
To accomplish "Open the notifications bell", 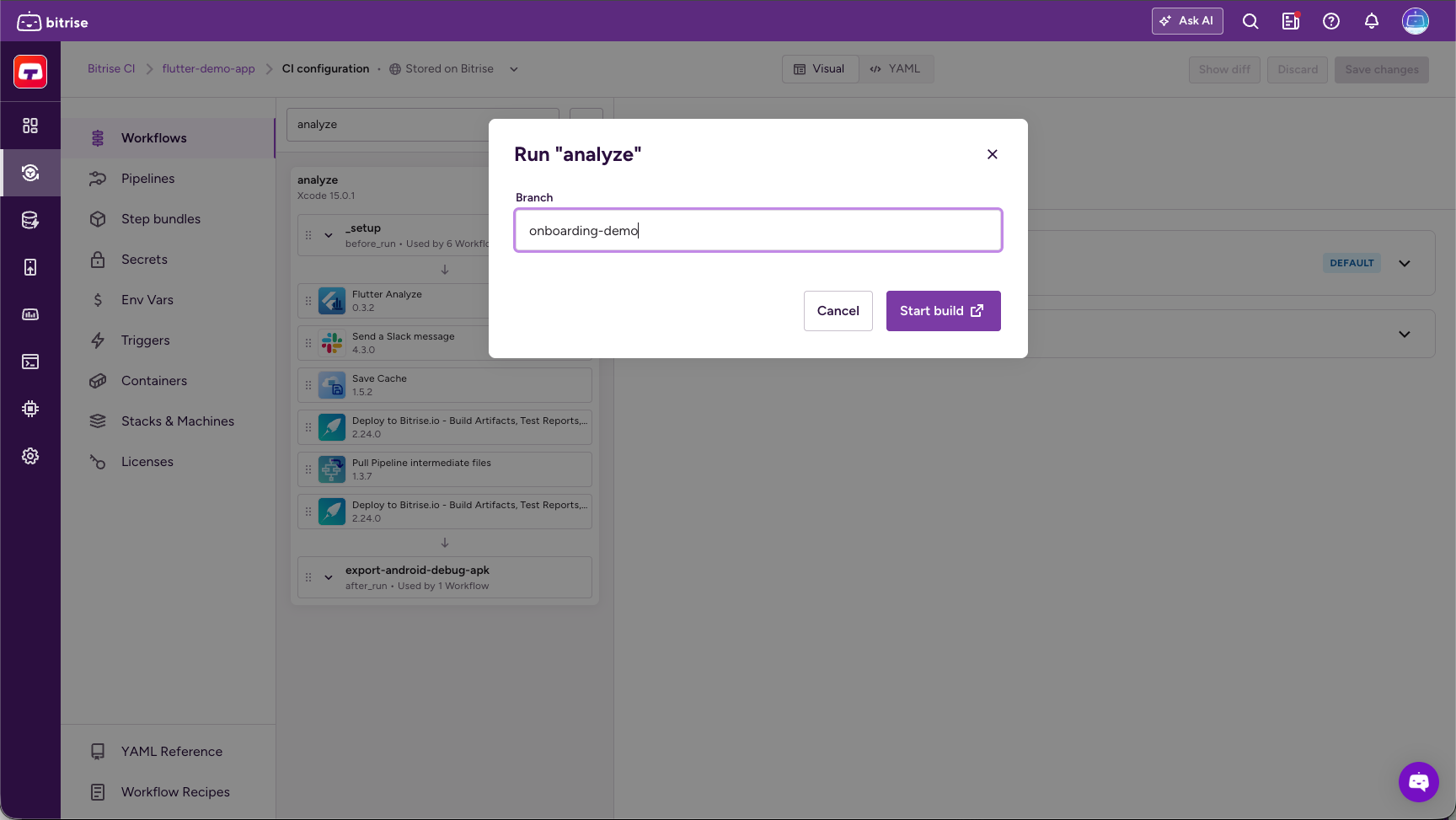I will pos(1372,22).
